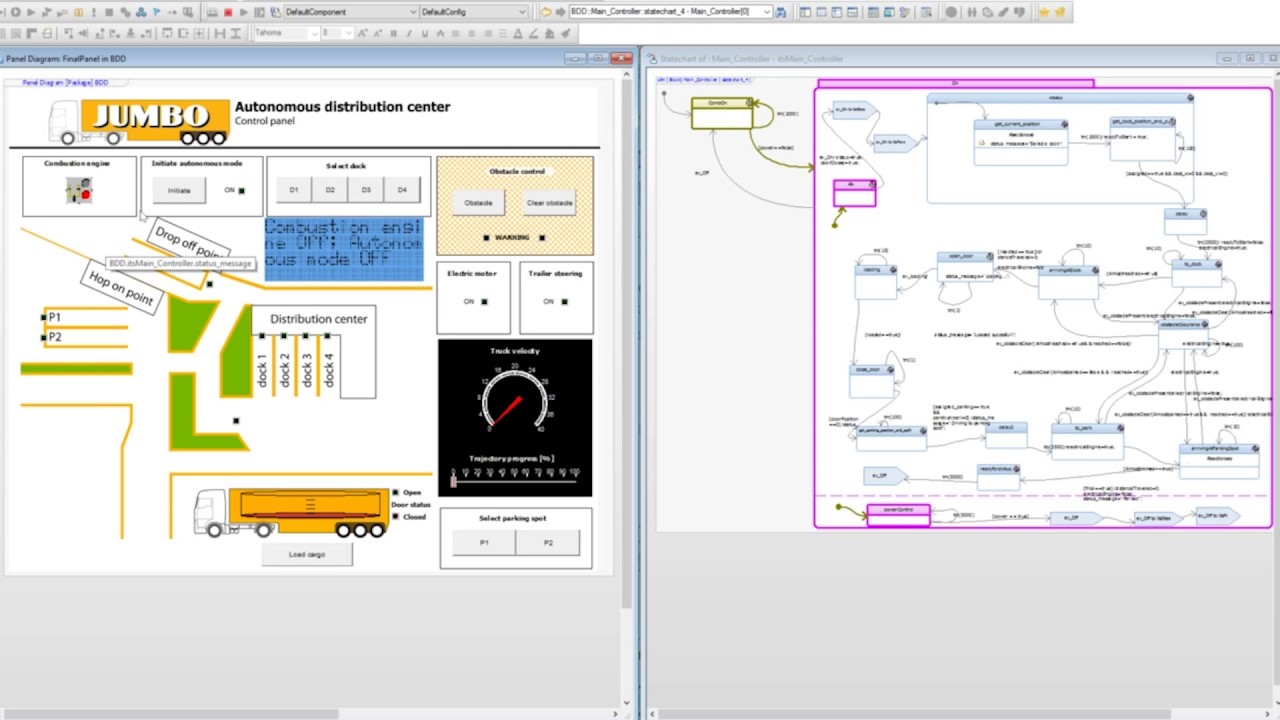The image size is (1280, 720).
Task: Click the Electric motor ON indicator
Action: coord(484,301)
